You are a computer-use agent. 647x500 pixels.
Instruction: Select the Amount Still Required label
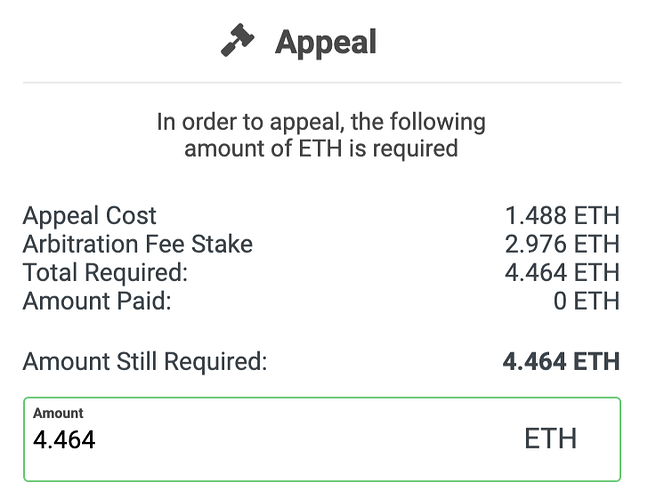point(145,362)
